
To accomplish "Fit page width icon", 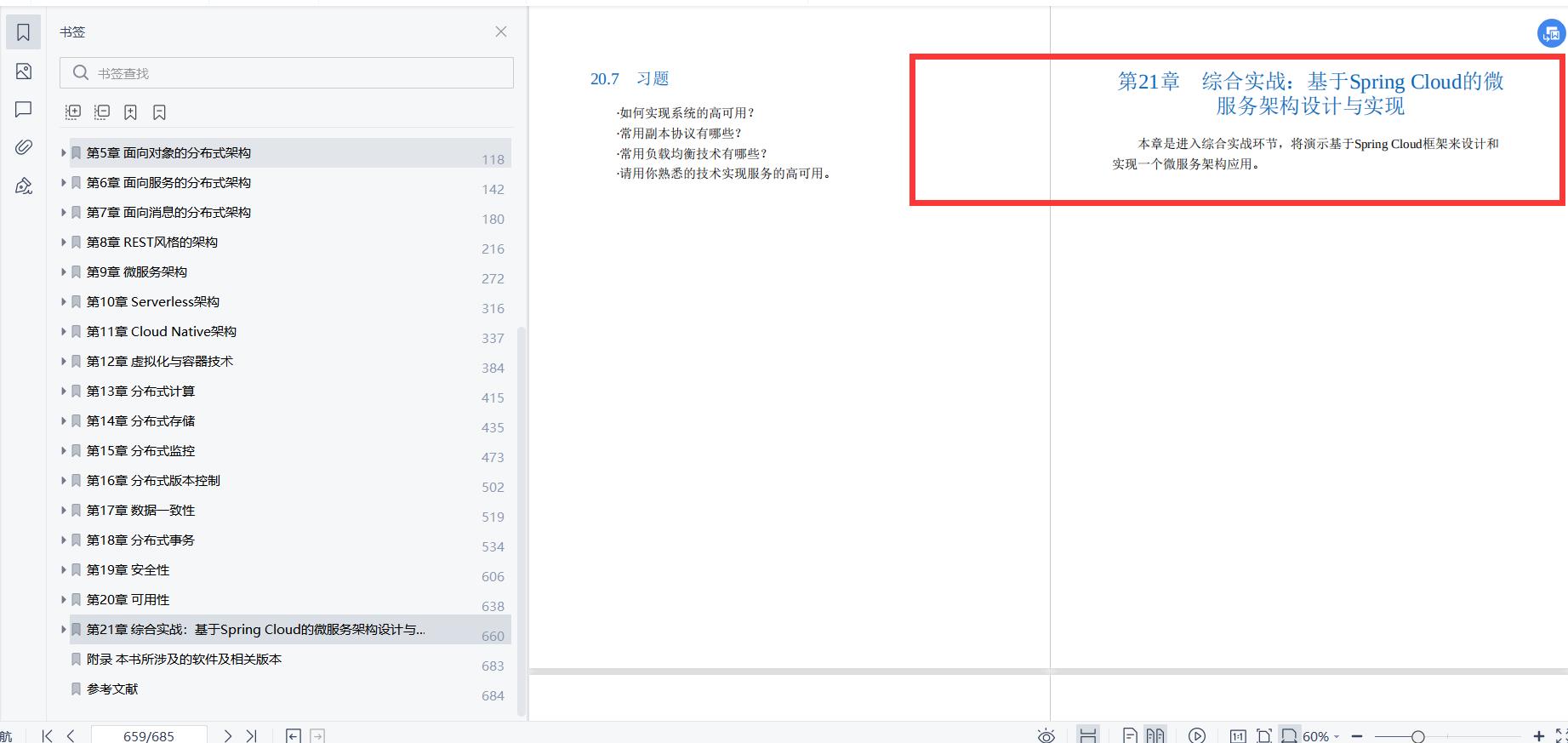I will click(x=1290, y=735).
